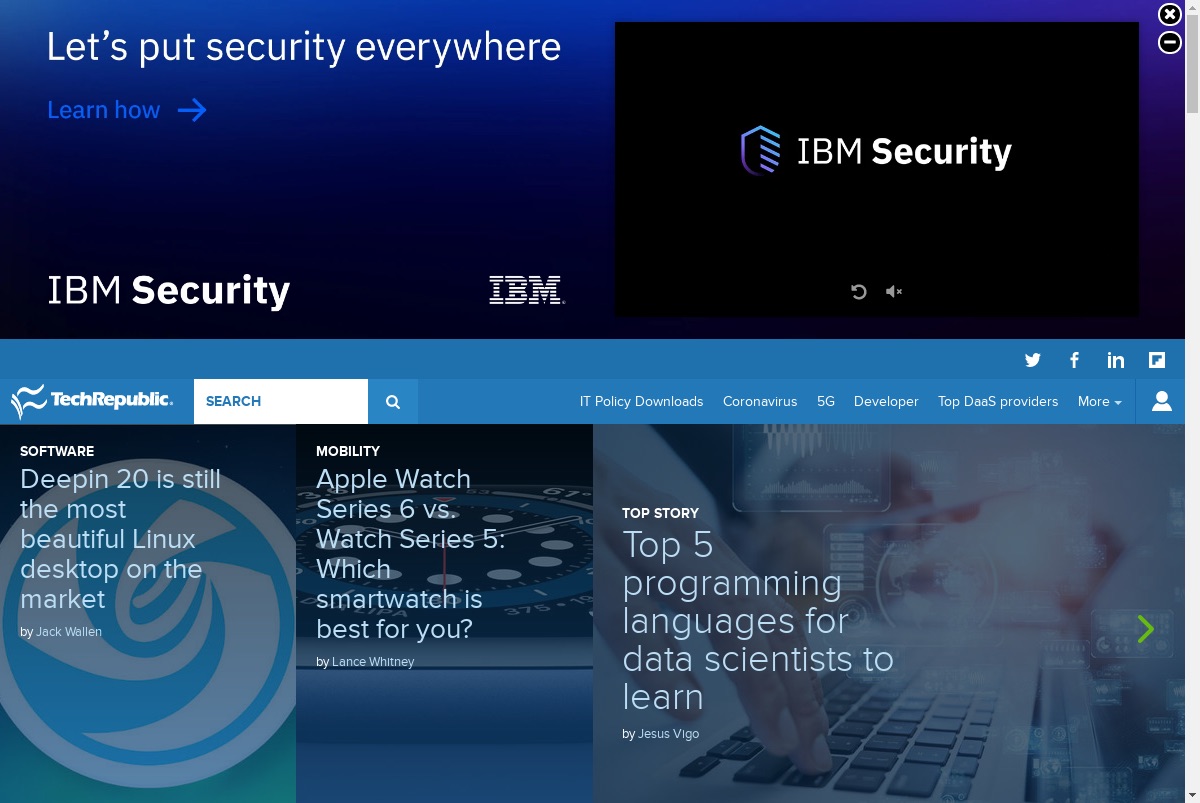The image size is (1200, 803).
Task: Expand the More dropdown menu
Action: pos(1099,401)
